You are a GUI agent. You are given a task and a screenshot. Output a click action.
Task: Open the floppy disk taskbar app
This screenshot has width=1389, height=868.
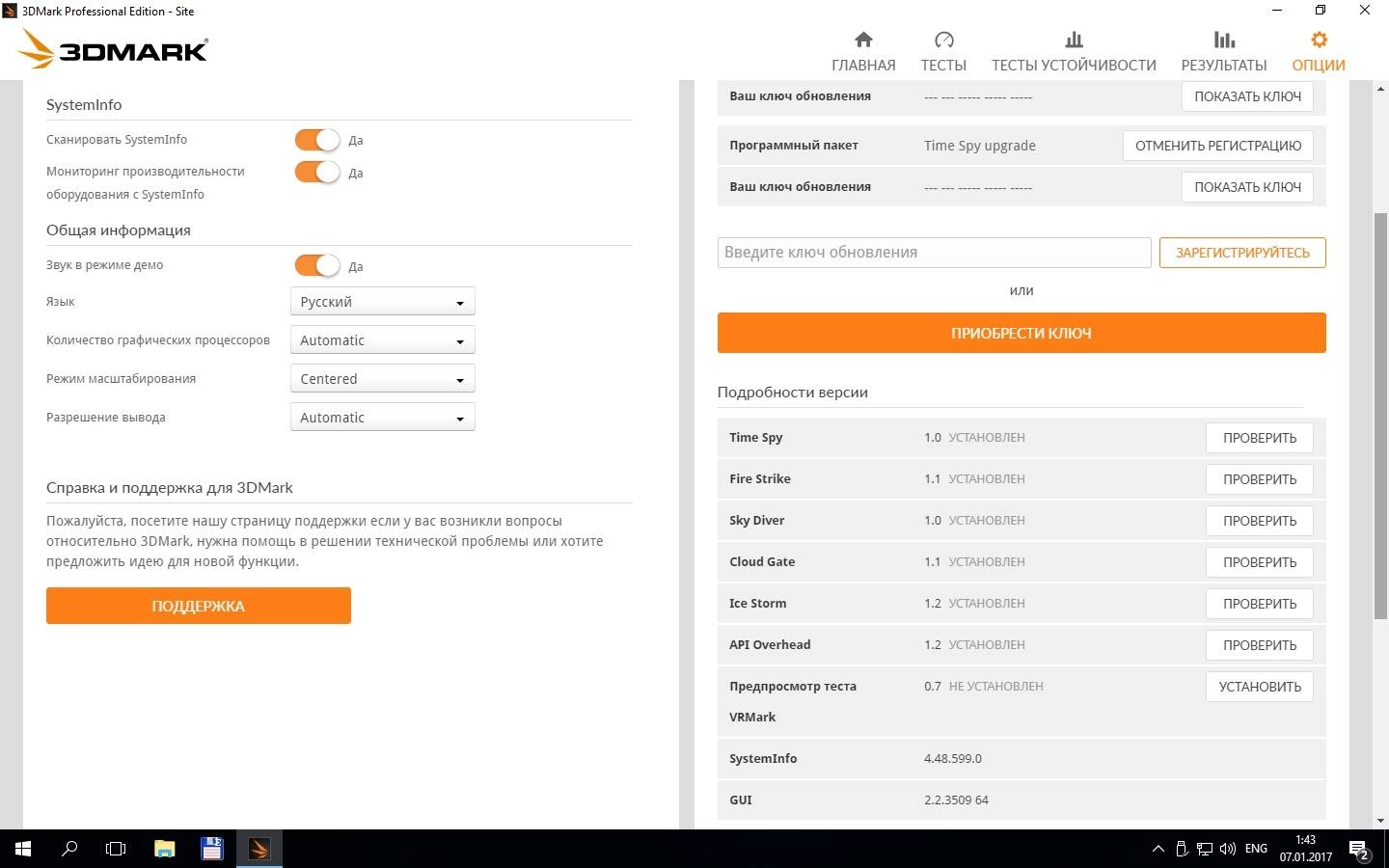[x=211, y=849]
